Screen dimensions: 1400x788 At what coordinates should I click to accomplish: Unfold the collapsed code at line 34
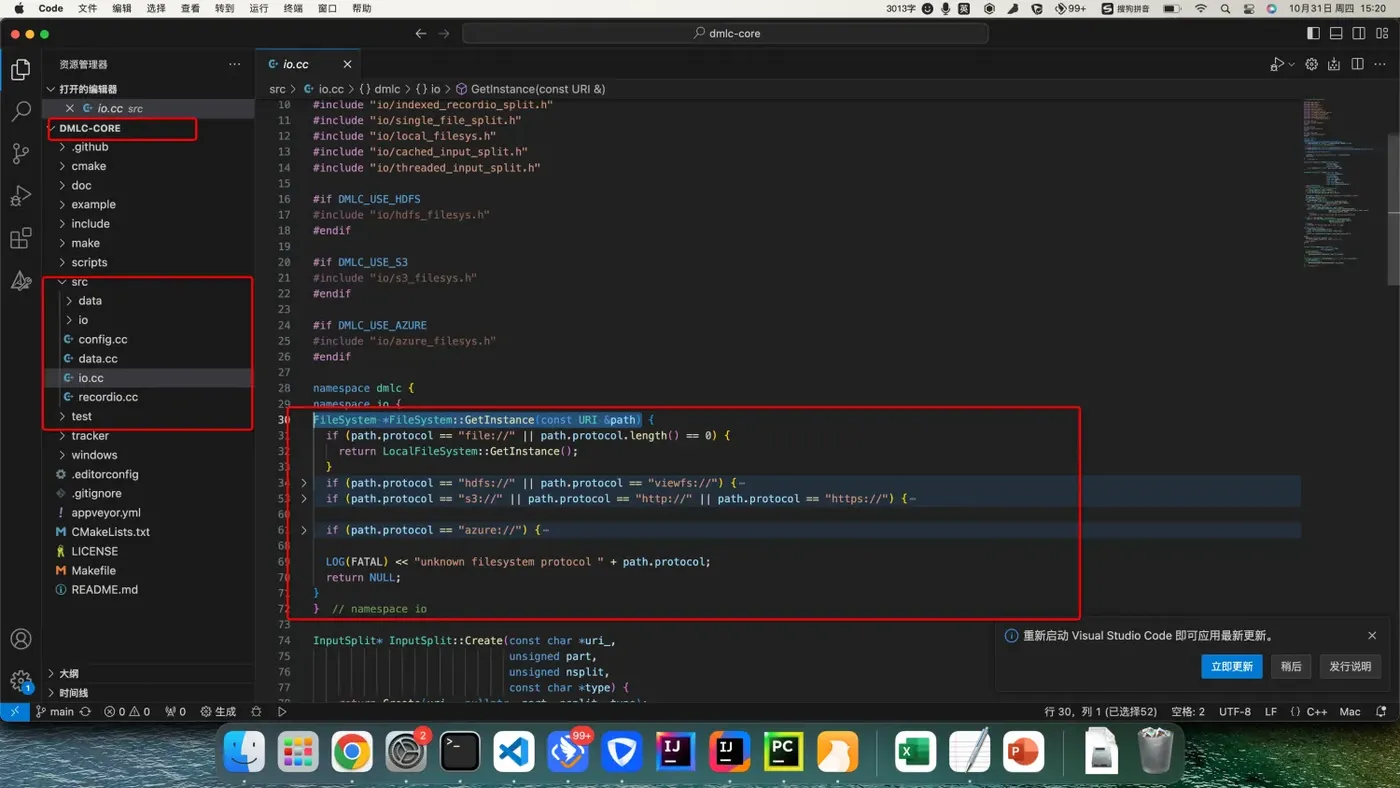click(304, 483)
